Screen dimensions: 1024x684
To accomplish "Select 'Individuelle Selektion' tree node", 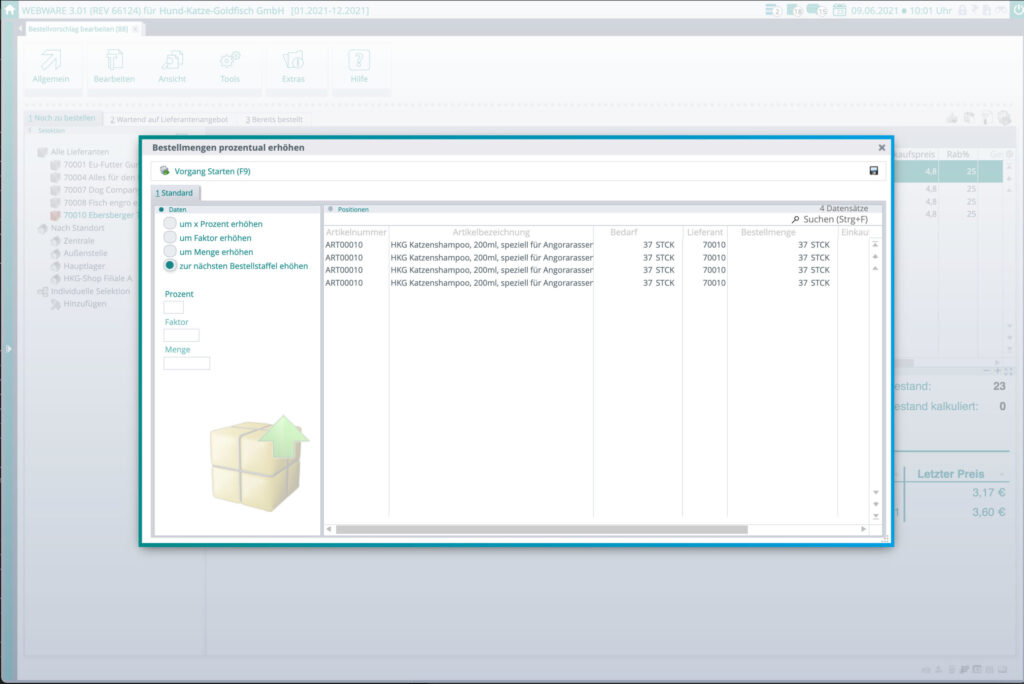I will tap(90, 291).
